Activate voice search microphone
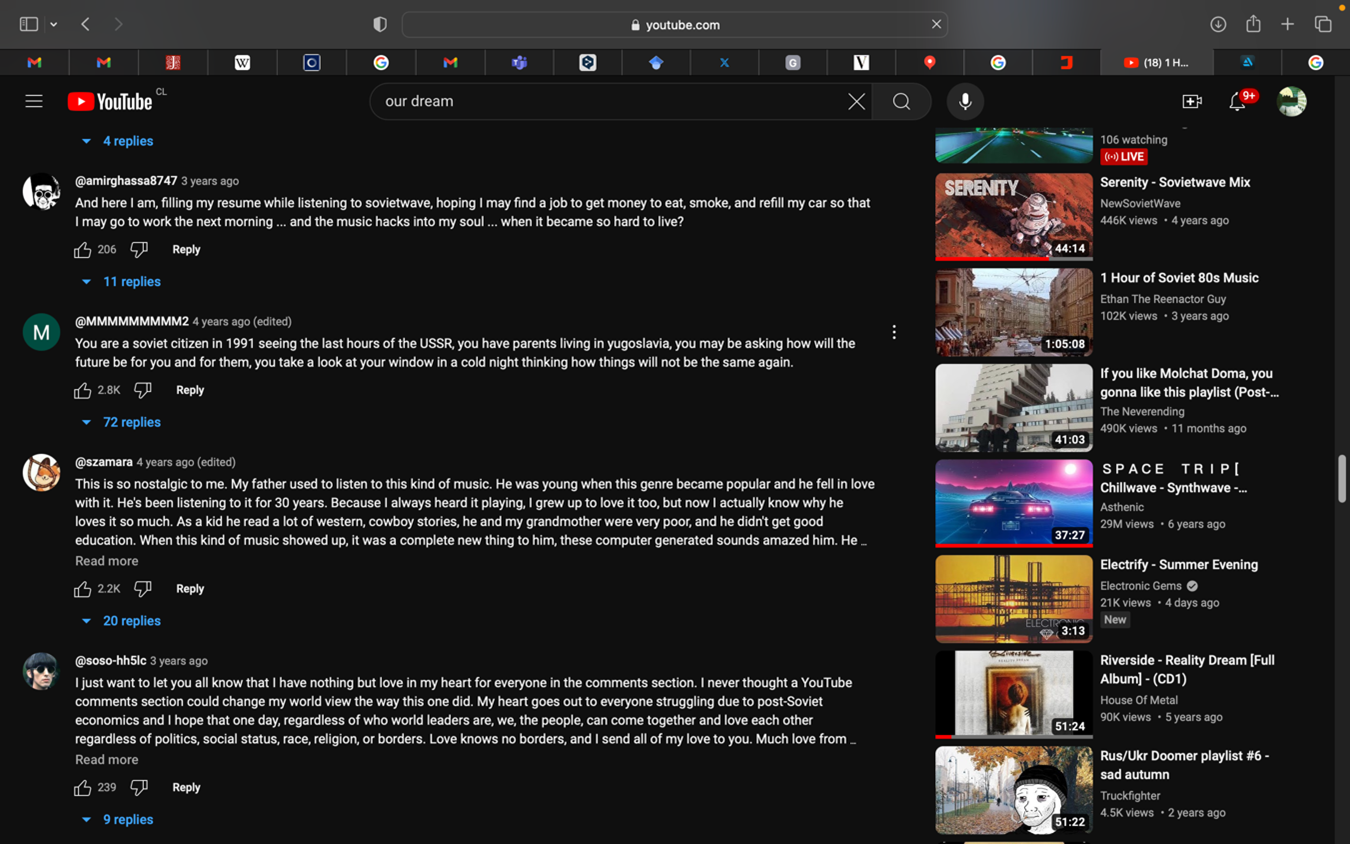Screen dimensions: 1350x844 (965, 101)
